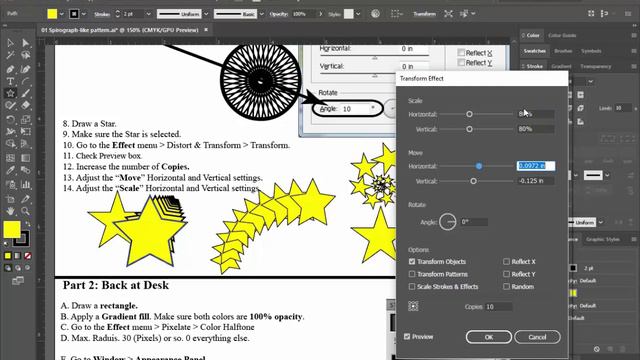Adjust the Move Horizontal slider handle
The width and height of the screenshot is (640, 360).
tap(479, 166)
